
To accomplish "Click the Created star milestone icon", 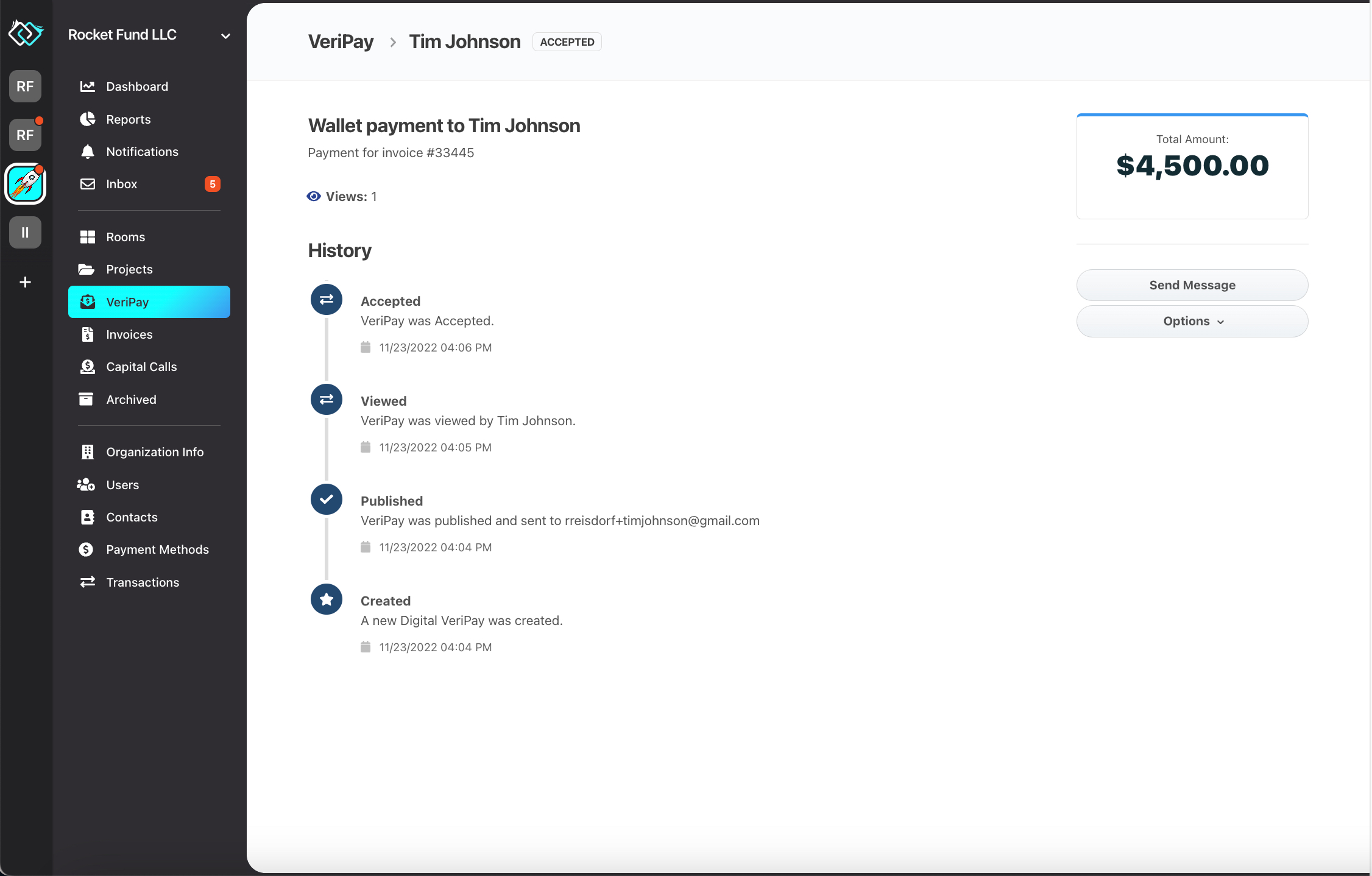I will (326, 599).
